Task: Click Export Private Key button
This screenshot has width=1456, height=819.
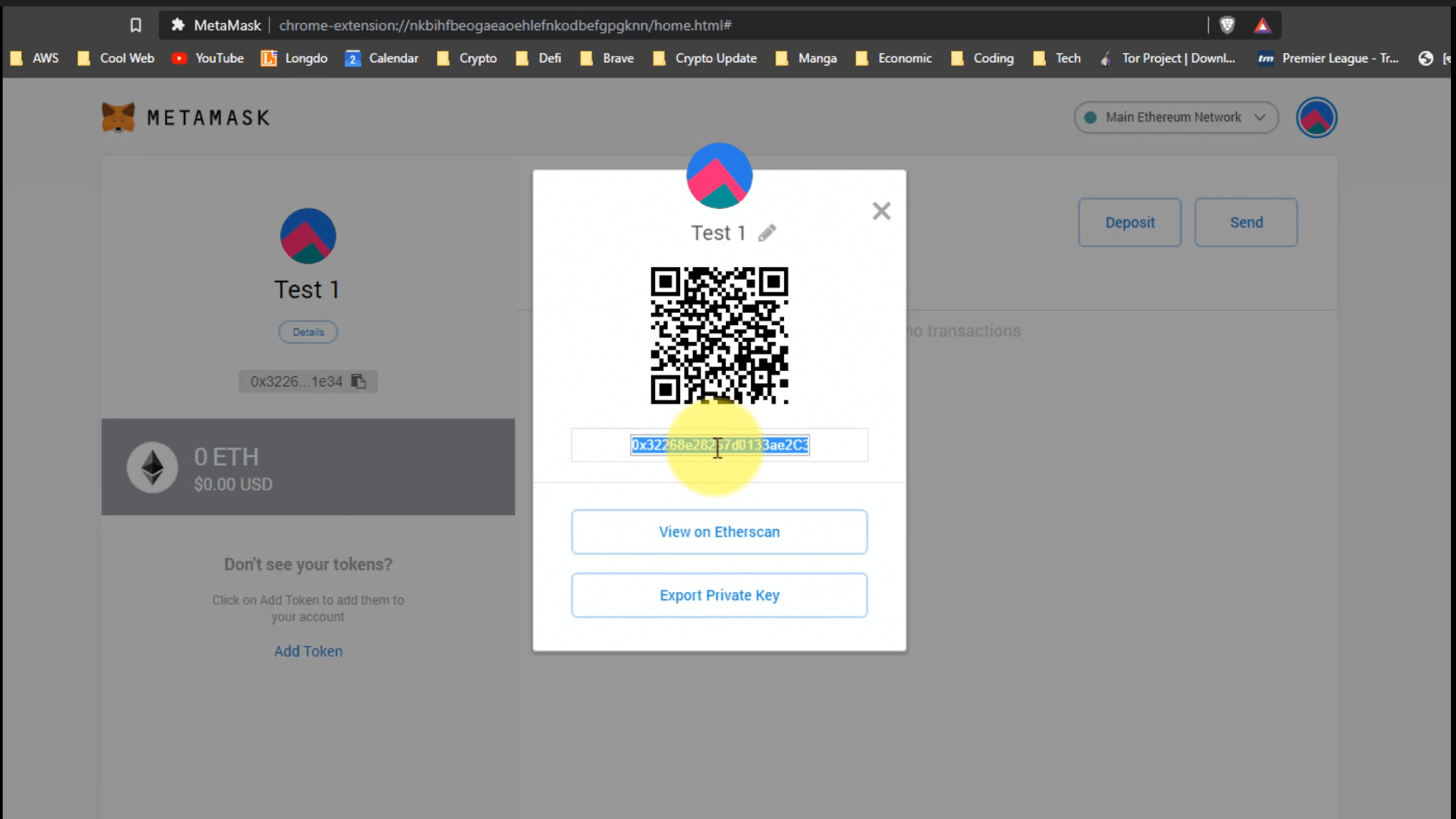Action: (x=719, y=595)
